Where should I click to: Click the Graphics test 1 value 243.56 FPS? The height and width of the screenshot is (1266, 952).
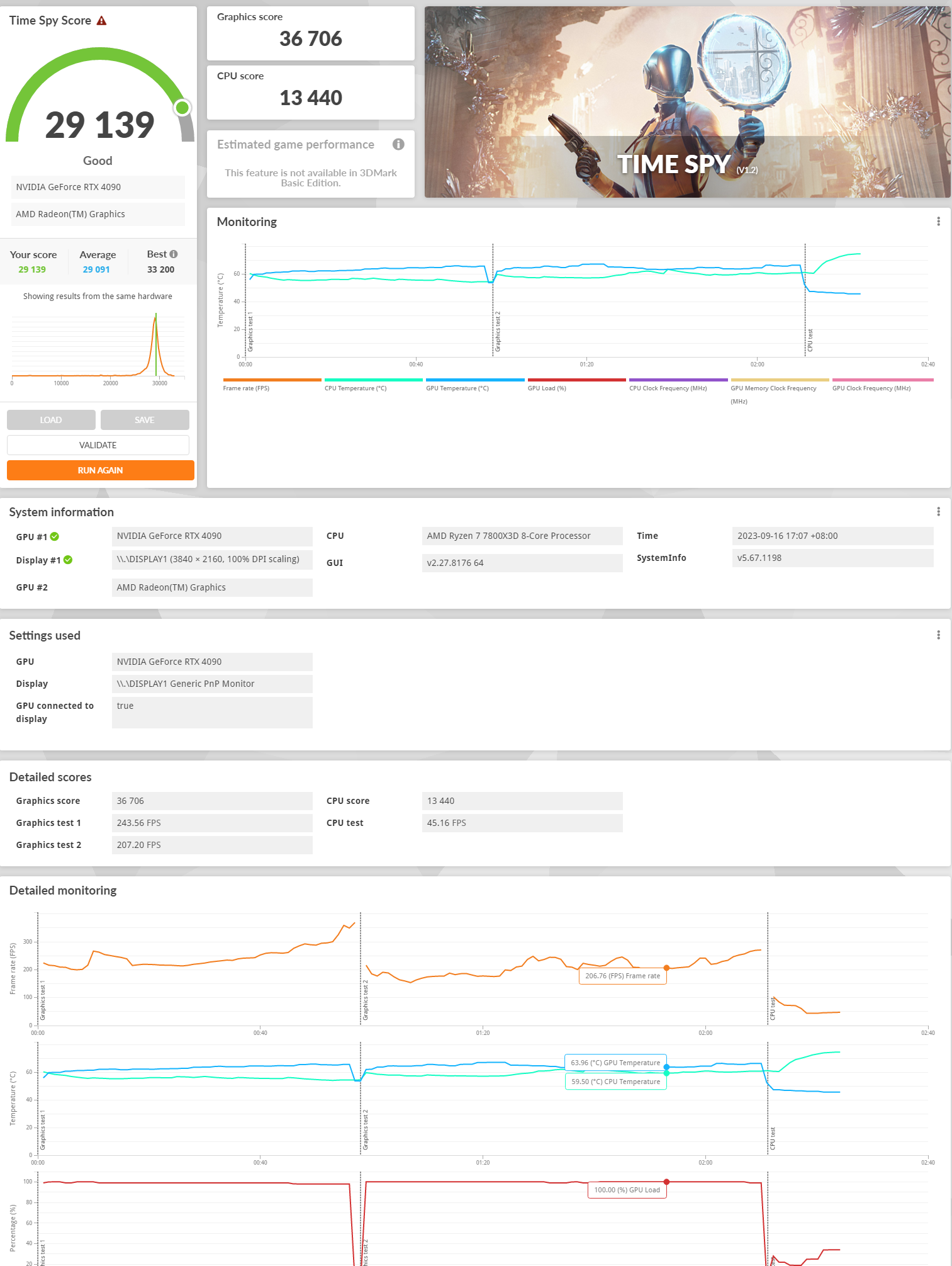coord(212,823)
